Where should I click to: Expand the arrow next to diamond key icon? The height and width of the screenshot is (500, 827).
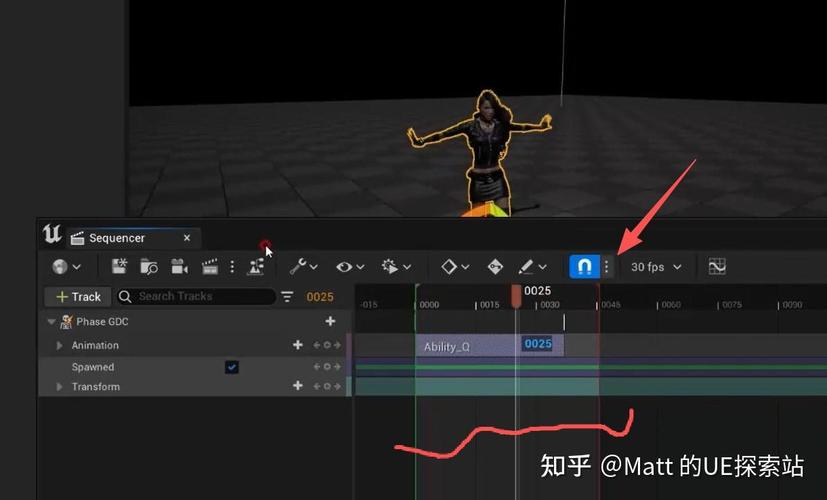(x=465, y=267)
